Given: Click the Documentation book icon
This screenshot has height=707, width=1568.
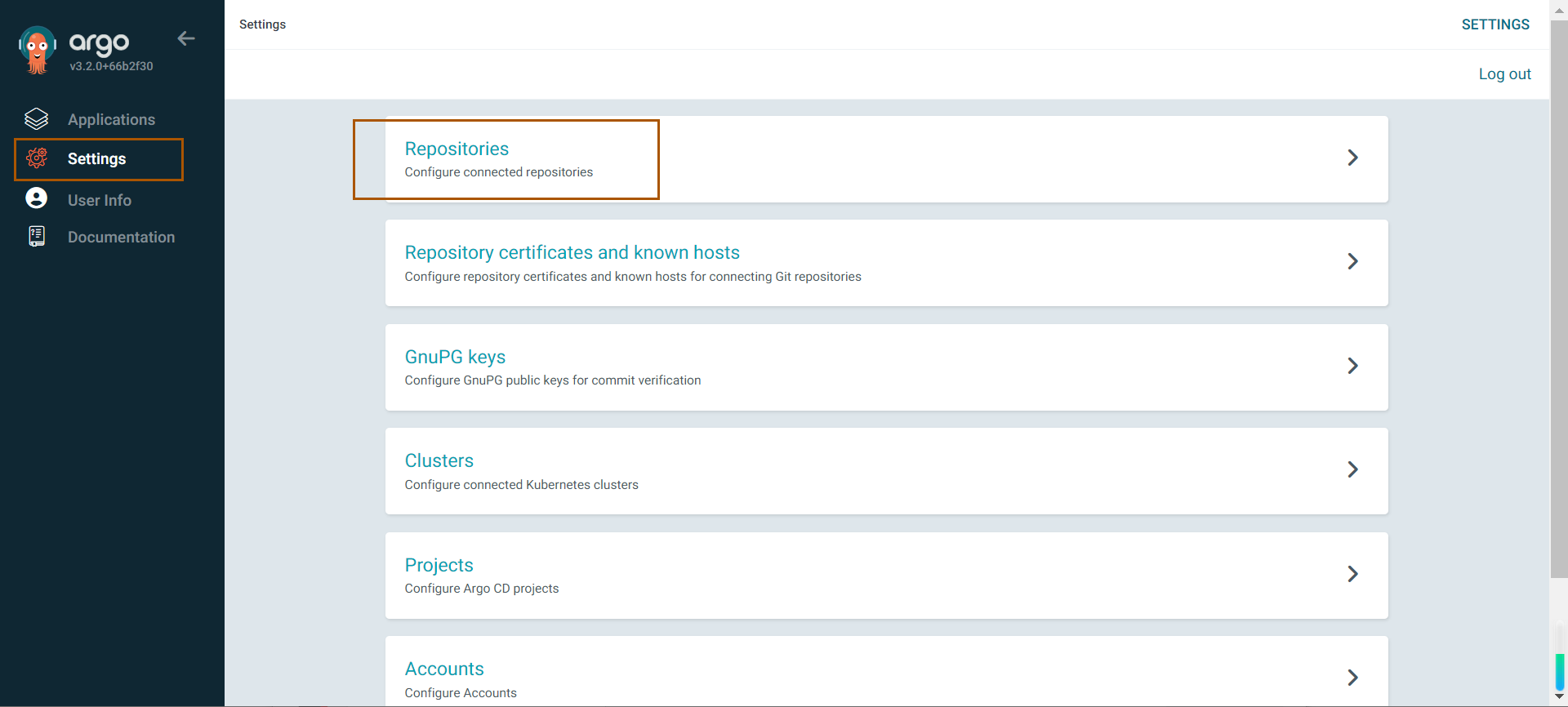Looking at the screenshot, I should tap(37, 237).
